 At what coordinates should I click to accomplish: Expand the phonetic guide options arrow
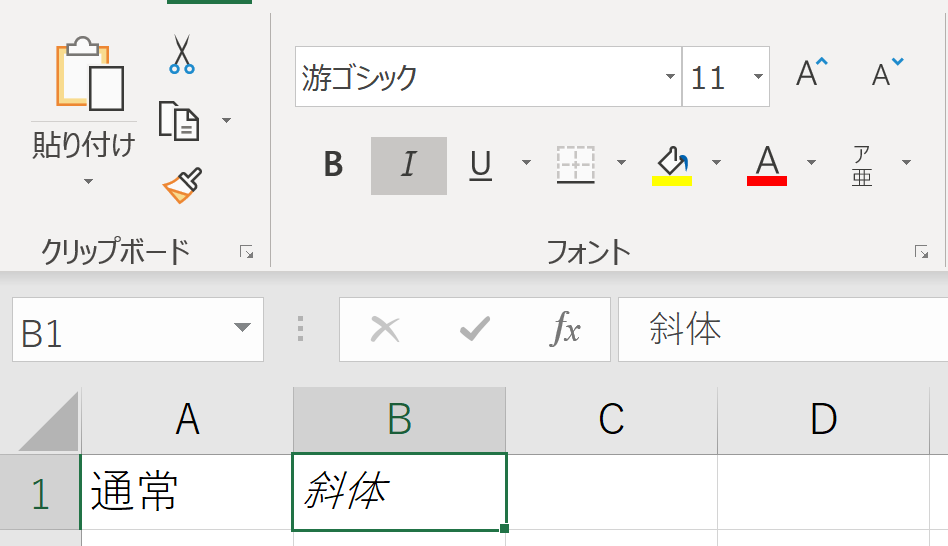pos(906,162)
